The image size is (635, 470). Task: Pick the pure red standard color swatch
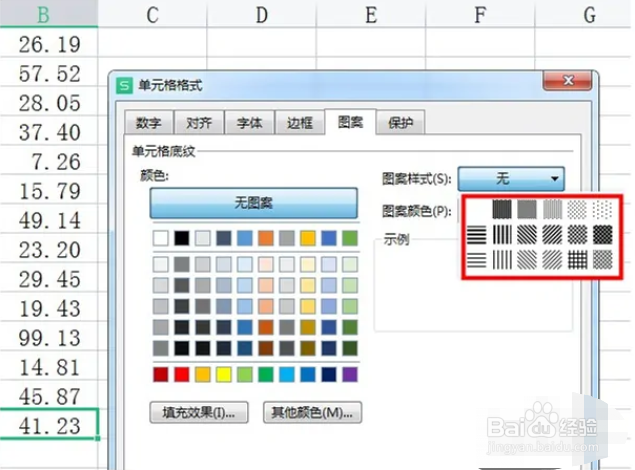pyautogui.click(x=181, y=374)
